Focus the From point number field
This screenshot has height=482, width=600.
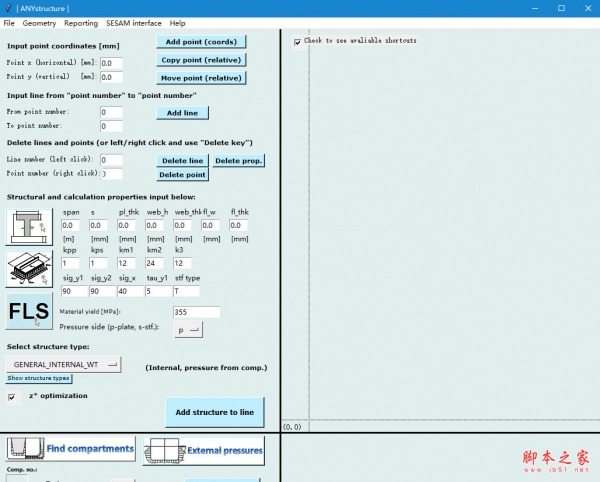point(111,112)
